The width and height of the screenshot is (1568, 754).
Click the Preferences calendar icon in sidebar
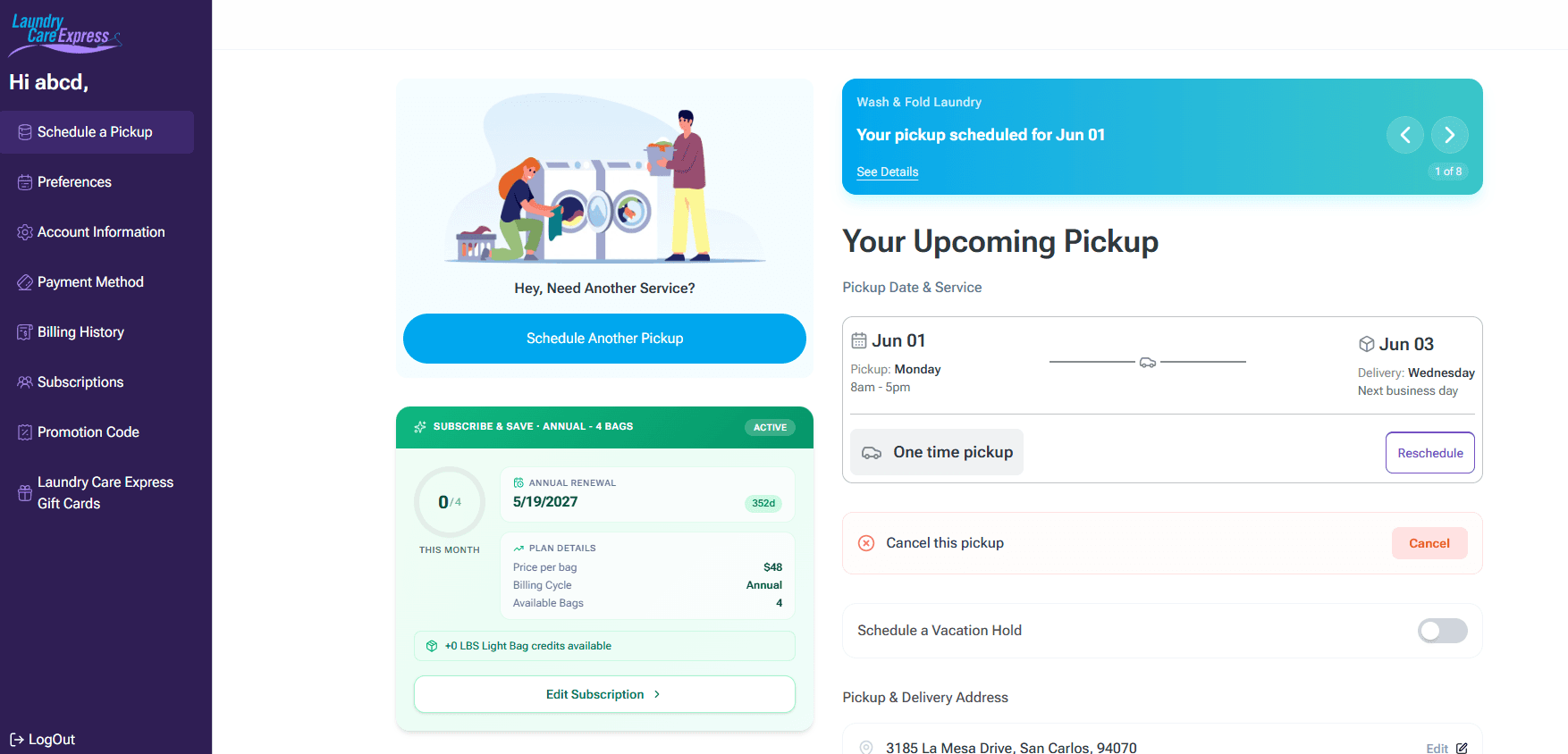pyautogui.click(x=25, y=182)
